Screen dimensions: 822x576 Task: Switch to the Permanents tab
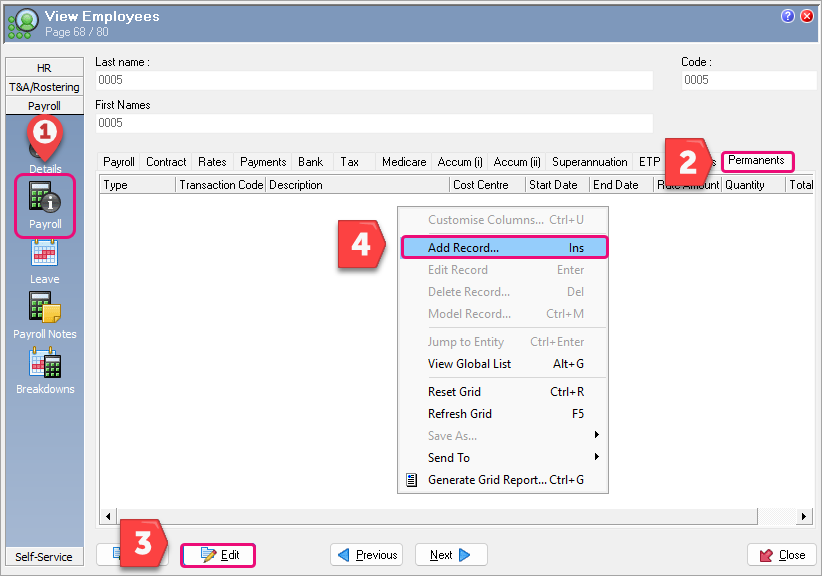click(756, 161)
